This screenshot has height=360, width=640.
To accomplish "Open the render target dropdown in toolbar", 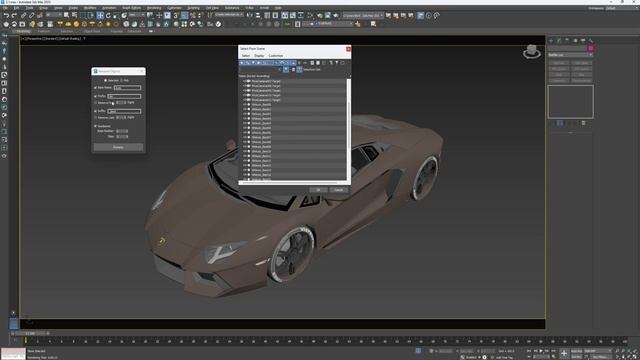I will click(363, 16).
